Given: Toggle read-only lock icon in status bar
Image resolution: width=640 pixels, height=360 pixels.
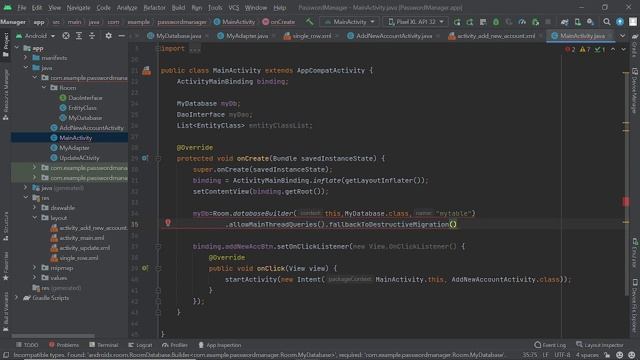Looking at the screenshot, I should (x=607, y=355).
